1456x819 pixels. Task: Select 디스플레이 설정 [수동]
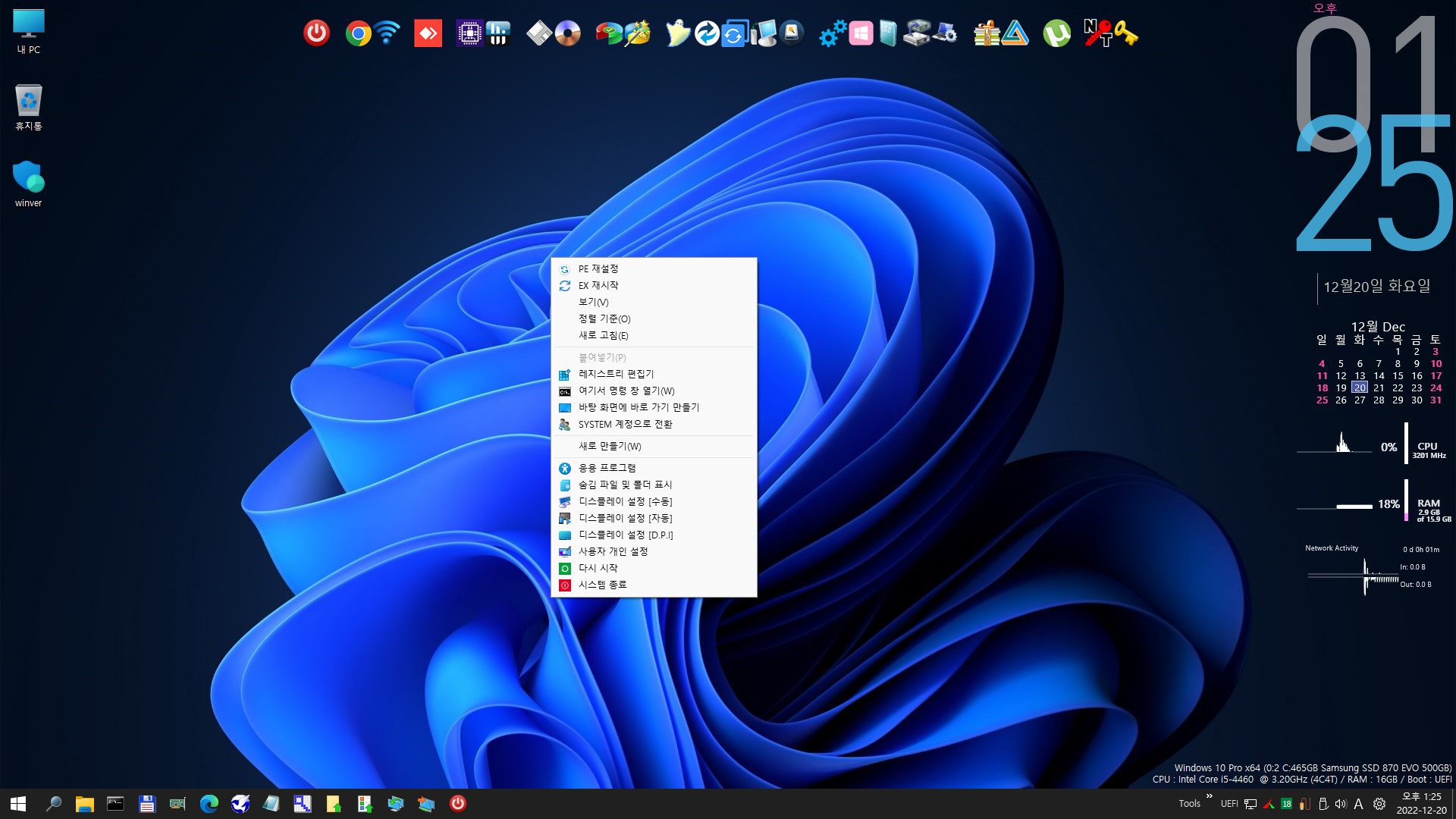pos(654,501)
